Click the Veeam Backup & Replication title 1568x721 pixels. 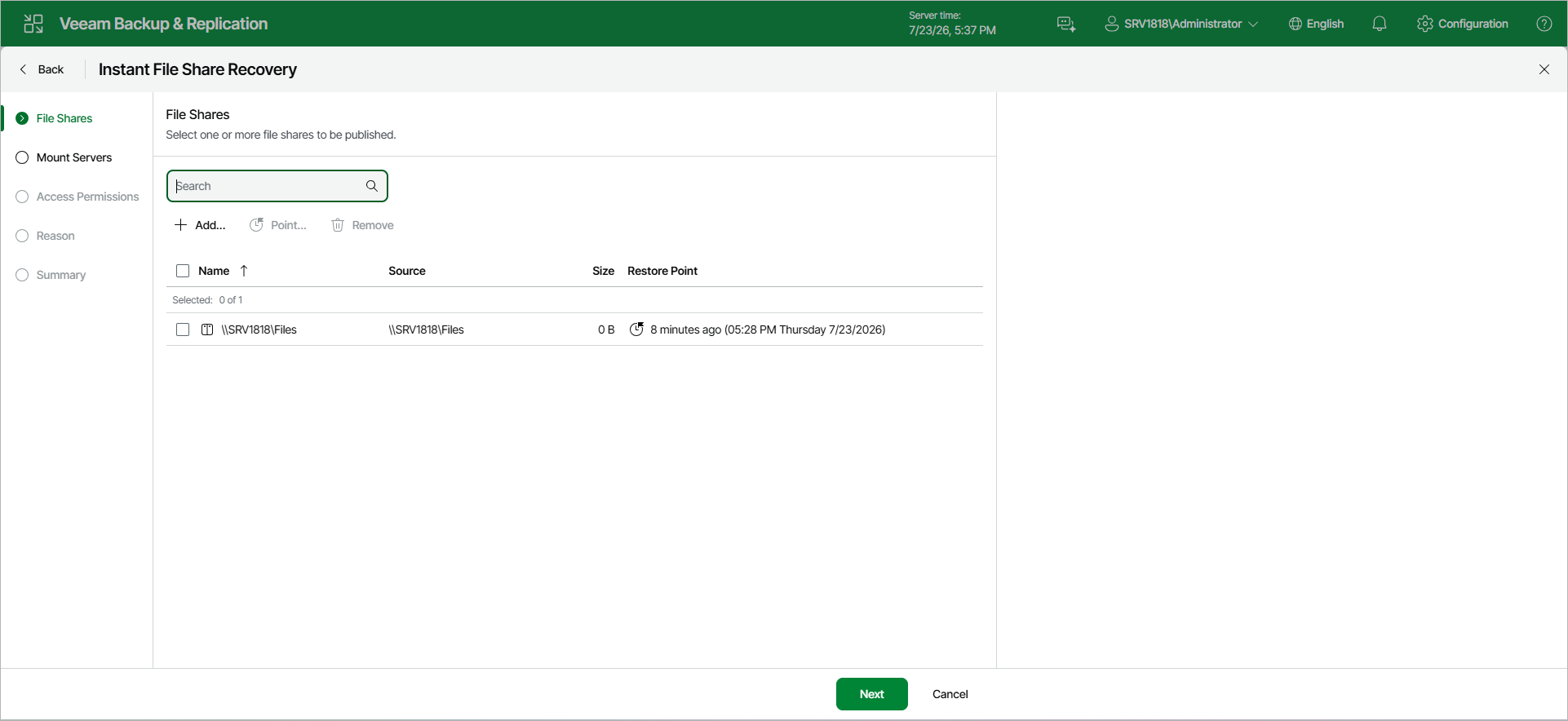pyautogui.click(x=163, y=24)
